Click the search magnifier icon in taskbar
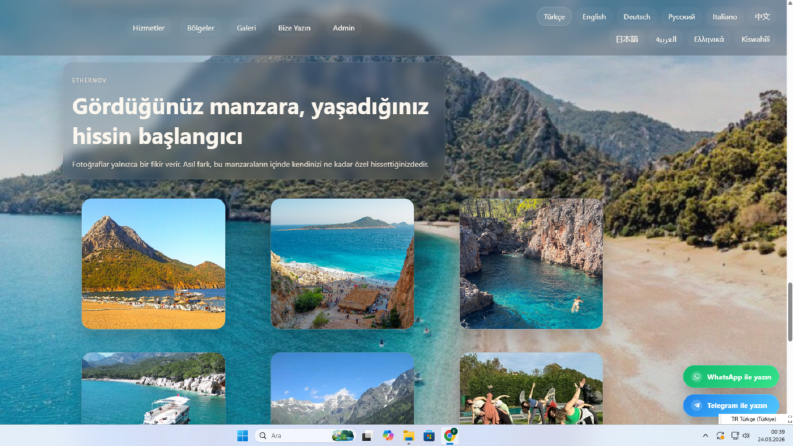The height and width of the screenshot is (446, 793). [262, 435]
